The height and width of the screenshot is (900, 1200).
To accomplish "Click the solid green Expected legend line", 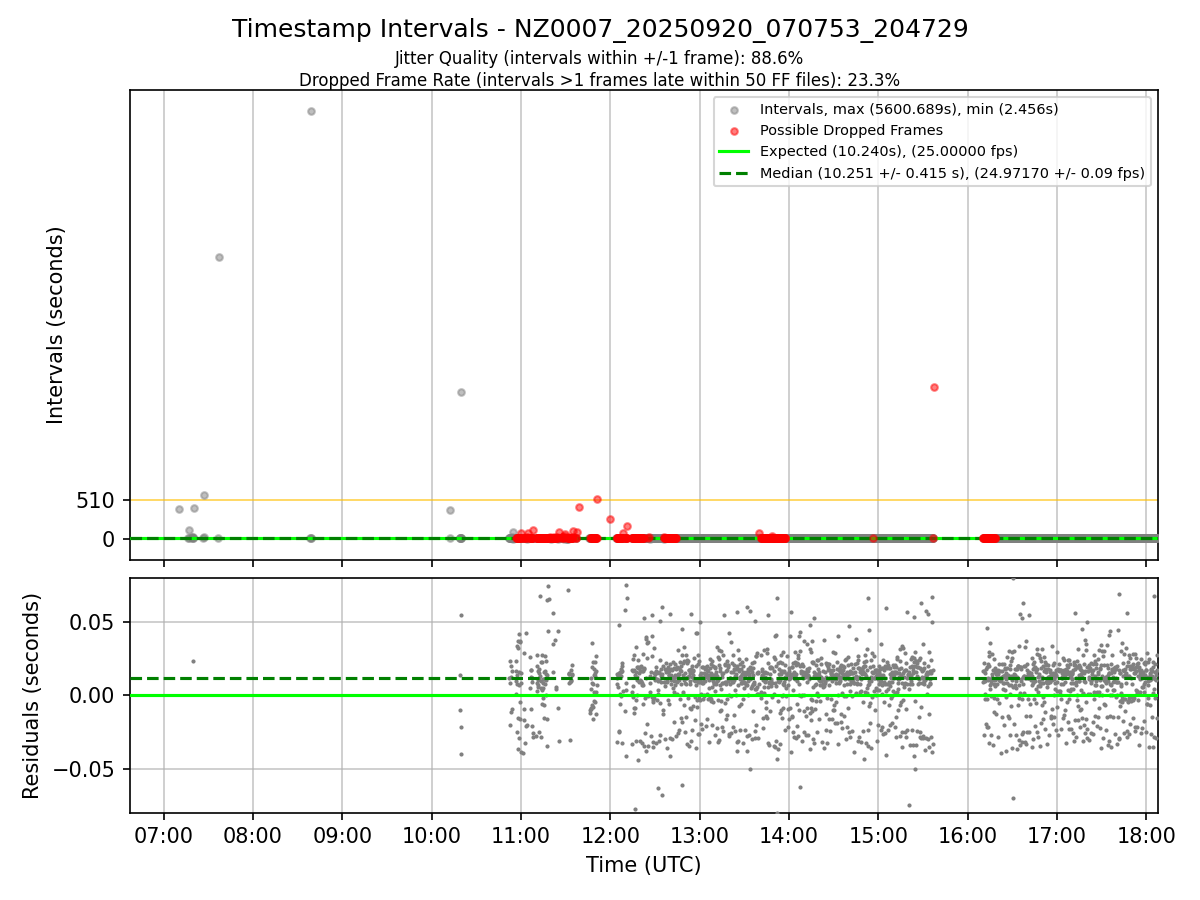I will point(735,152).
